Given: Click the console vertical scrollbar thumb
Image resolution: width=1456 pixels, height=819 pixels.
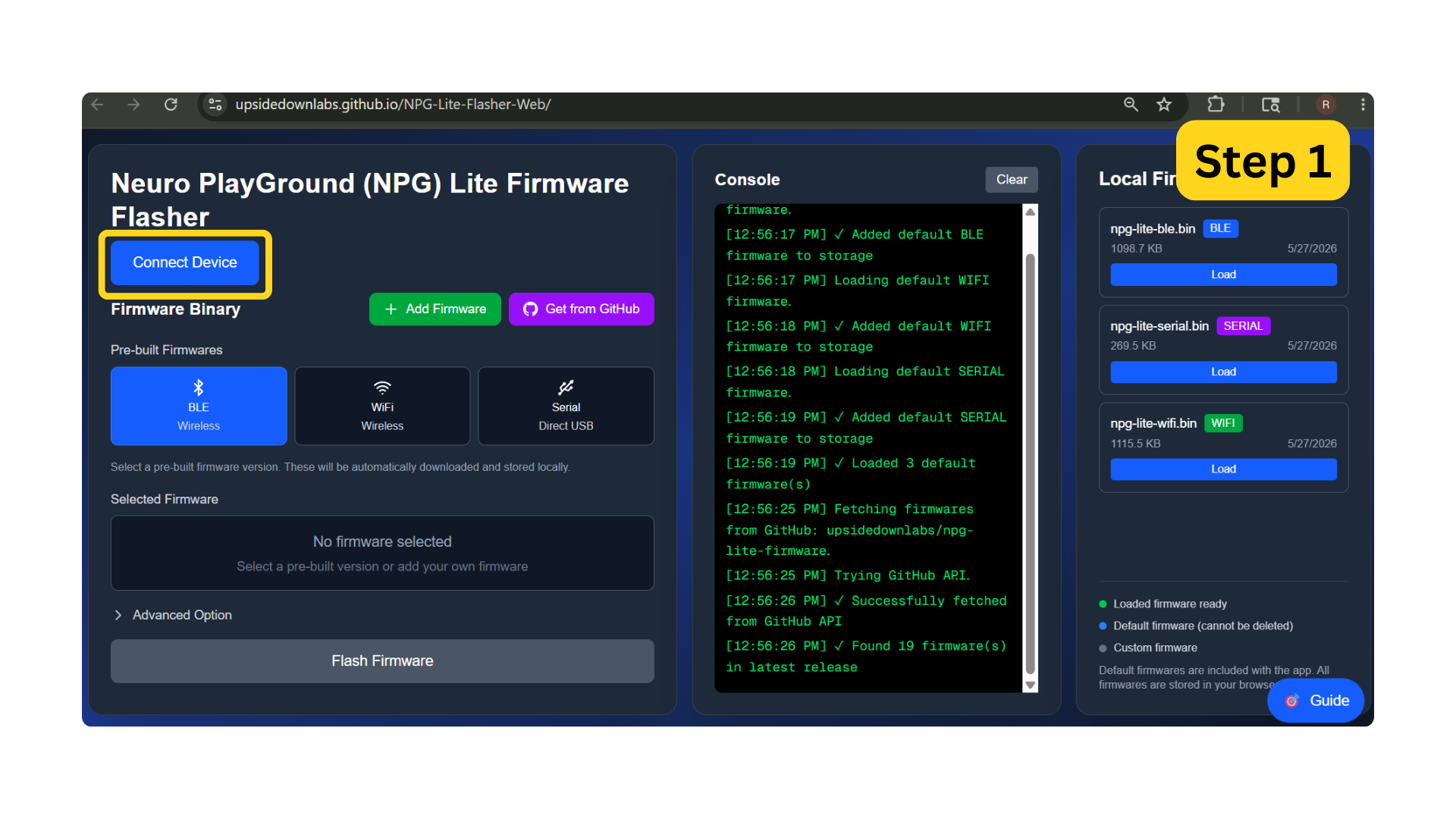Looking at the screenshot, I should pos(1030,463).
